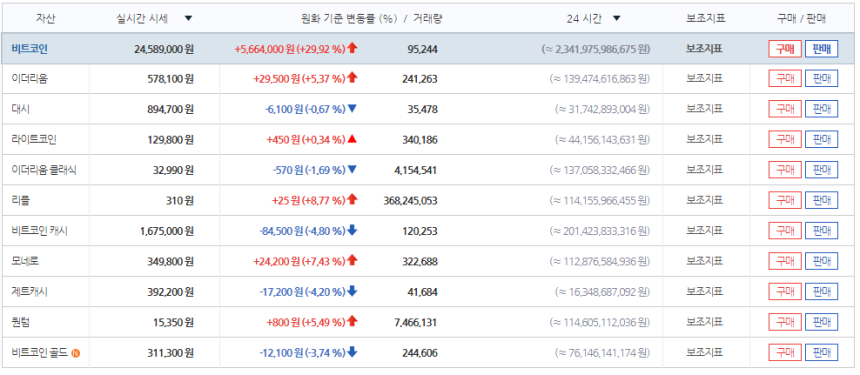Screen dimensions: 860x375
Task: Buy 모네로 via its 구매 button
Action: click(785, 262)
